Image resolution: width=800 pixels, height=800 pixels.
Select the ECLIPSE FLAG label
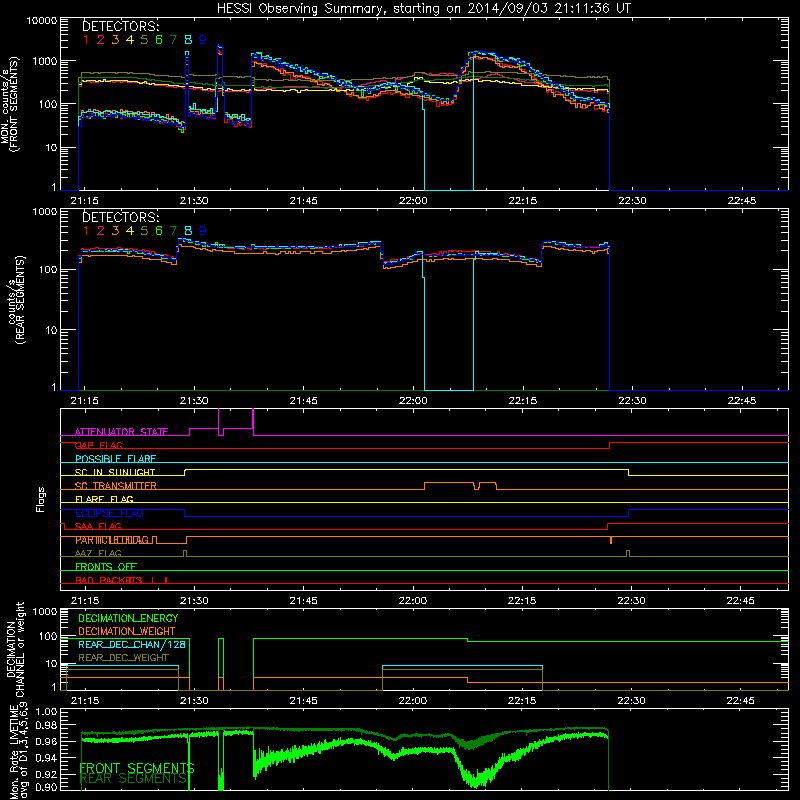(x=109, y=513)
